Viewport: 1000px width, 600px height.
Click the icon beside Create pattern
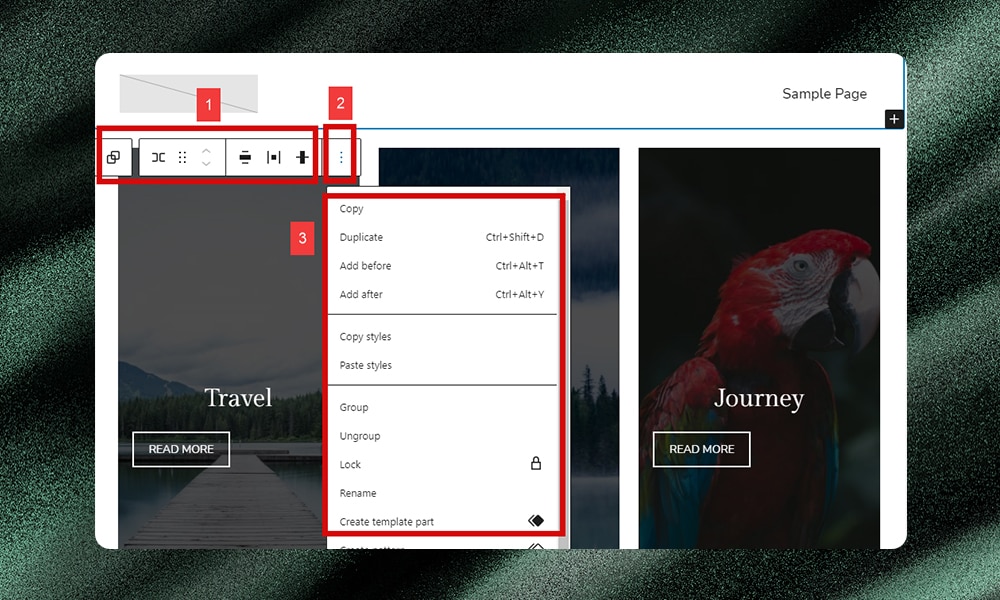pos(536,548)
